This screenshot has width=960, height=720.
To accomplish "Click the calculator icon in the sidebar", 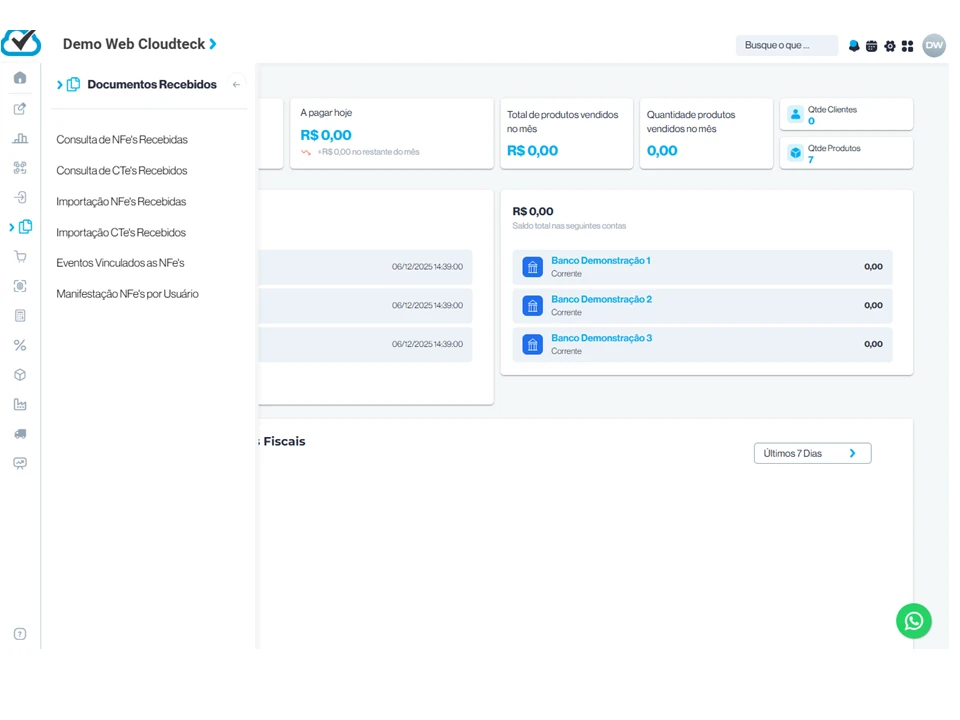I will pyautogui.click(x=20, y=316).
